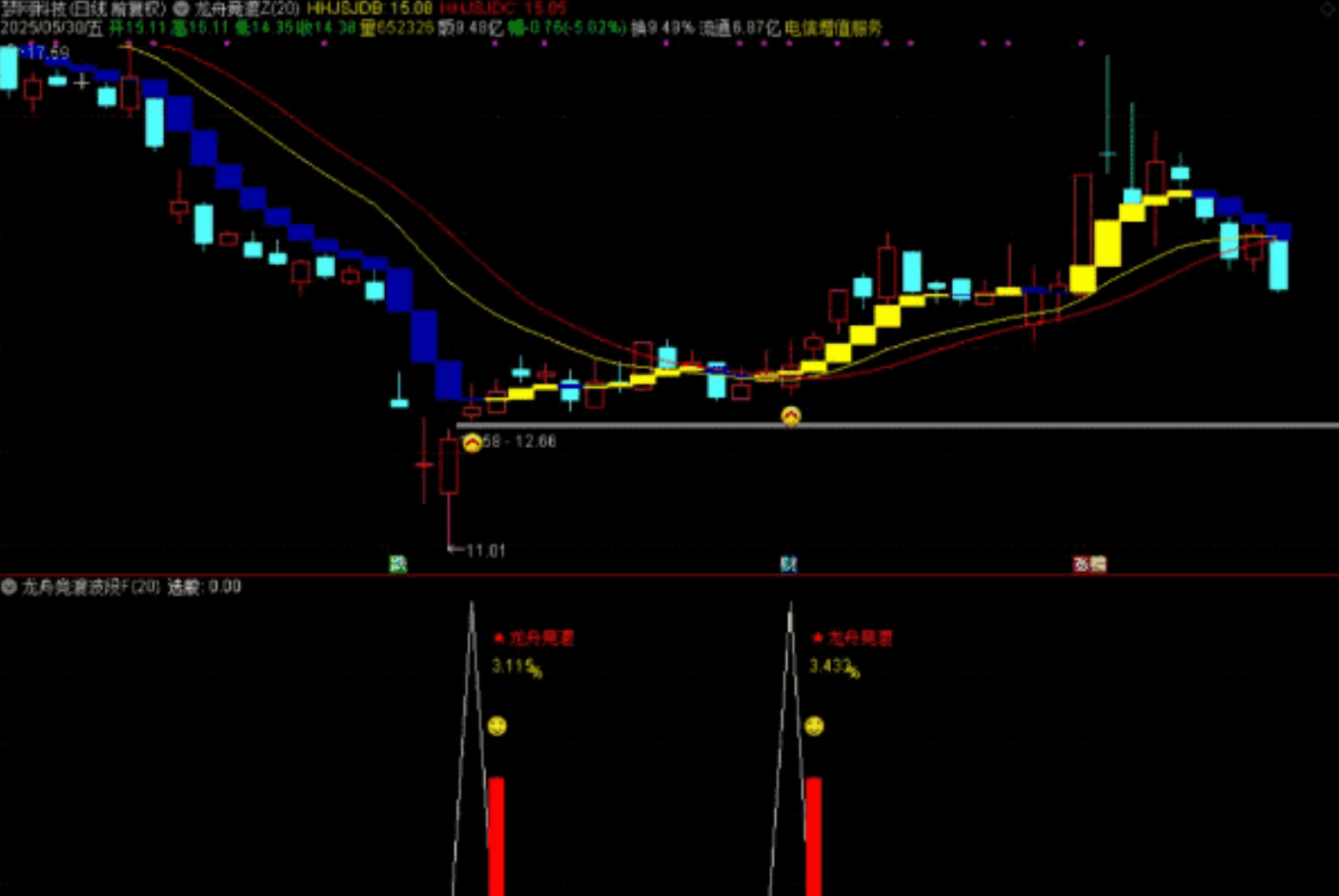The height and width of the screenshot is (896, 1339).
Task: Click the red-white marker at right of time axis
Action: pyautogui.click(x=1089, y=564)
